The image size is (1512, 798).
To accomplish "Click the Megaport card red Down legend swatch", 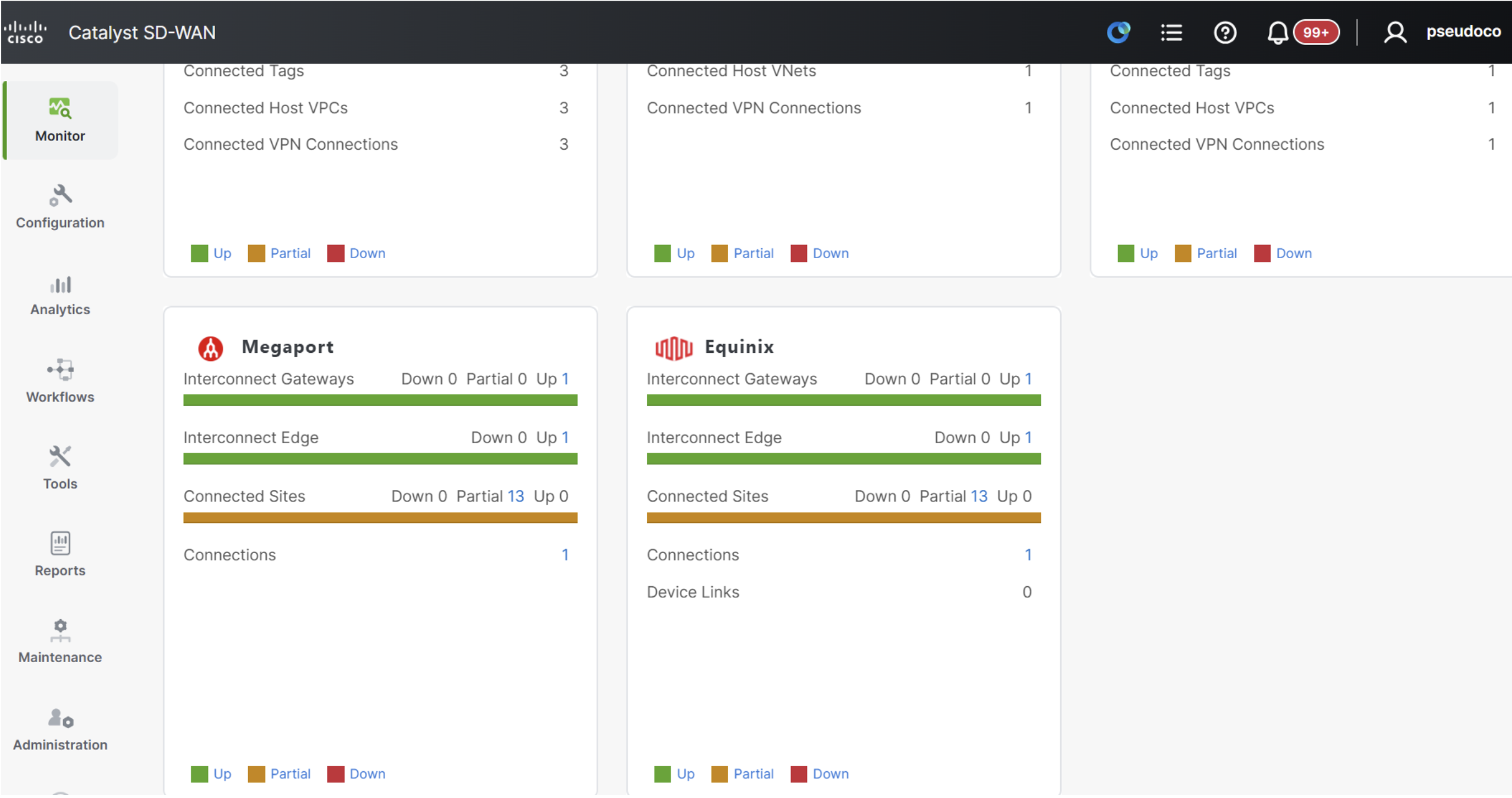I will 335,774.
